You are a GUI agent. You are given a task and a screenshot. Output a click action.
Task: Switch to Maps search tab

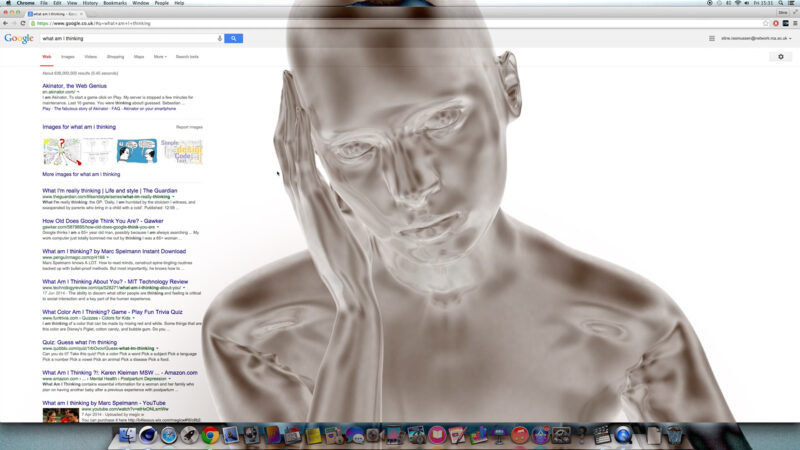pos(139,57)
